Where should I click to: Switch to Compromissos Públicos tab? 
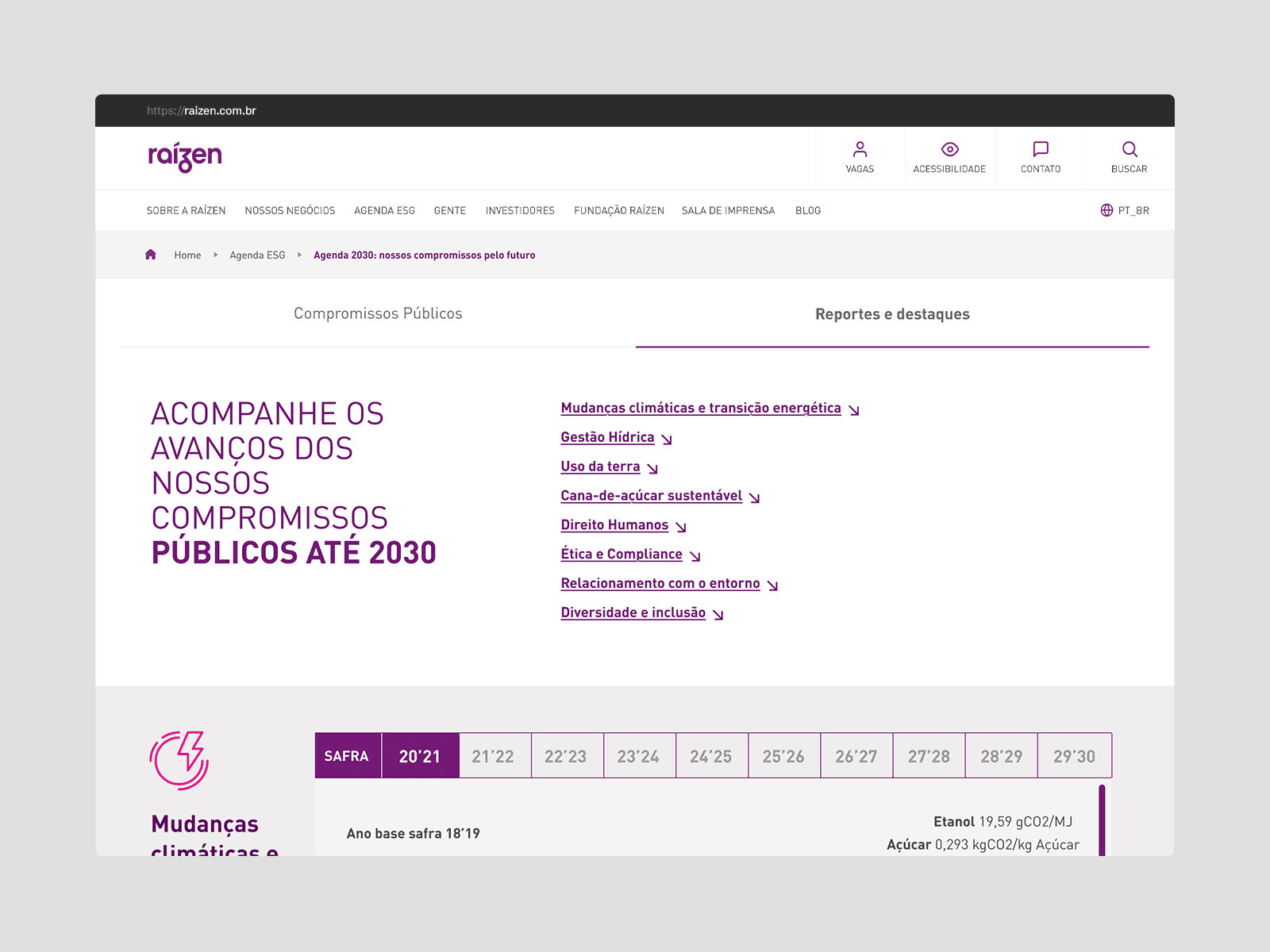378,313
